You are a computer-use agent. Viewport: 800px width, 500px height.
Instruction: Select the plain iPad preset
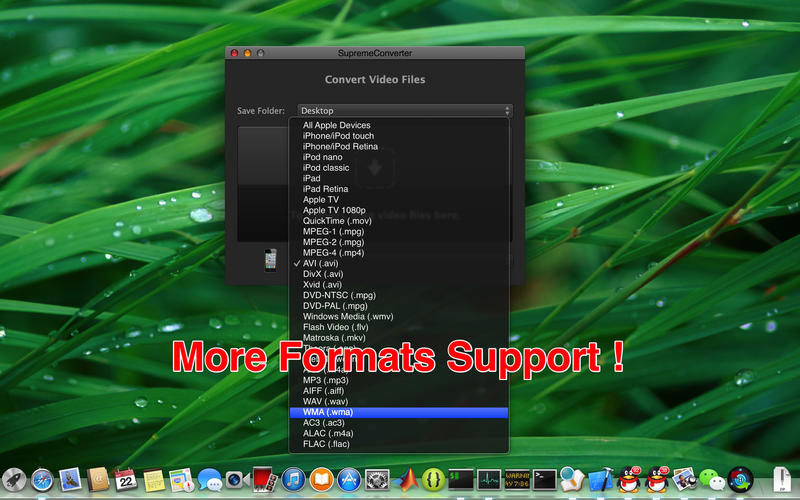coord(399,179)
